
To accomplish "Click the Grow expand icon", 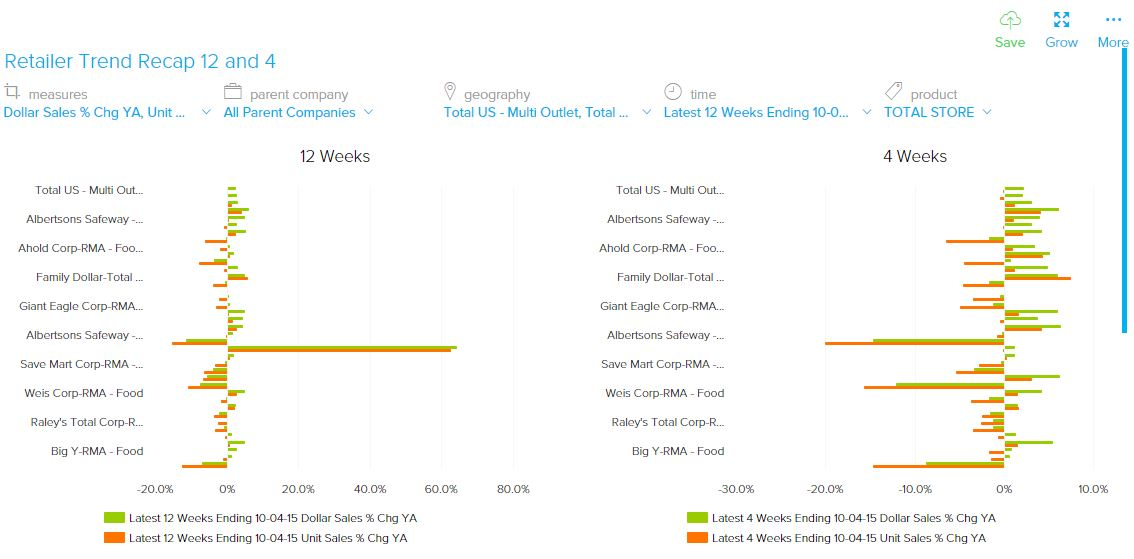I will tap(1061, 20).
